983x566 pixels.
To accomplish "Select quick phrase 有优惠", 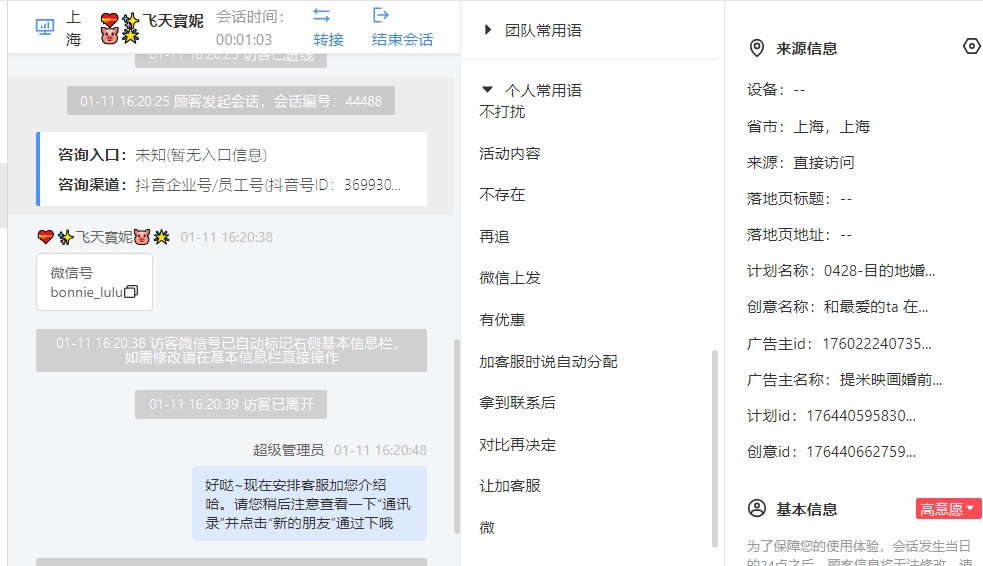I will click(x=502, y=320).
